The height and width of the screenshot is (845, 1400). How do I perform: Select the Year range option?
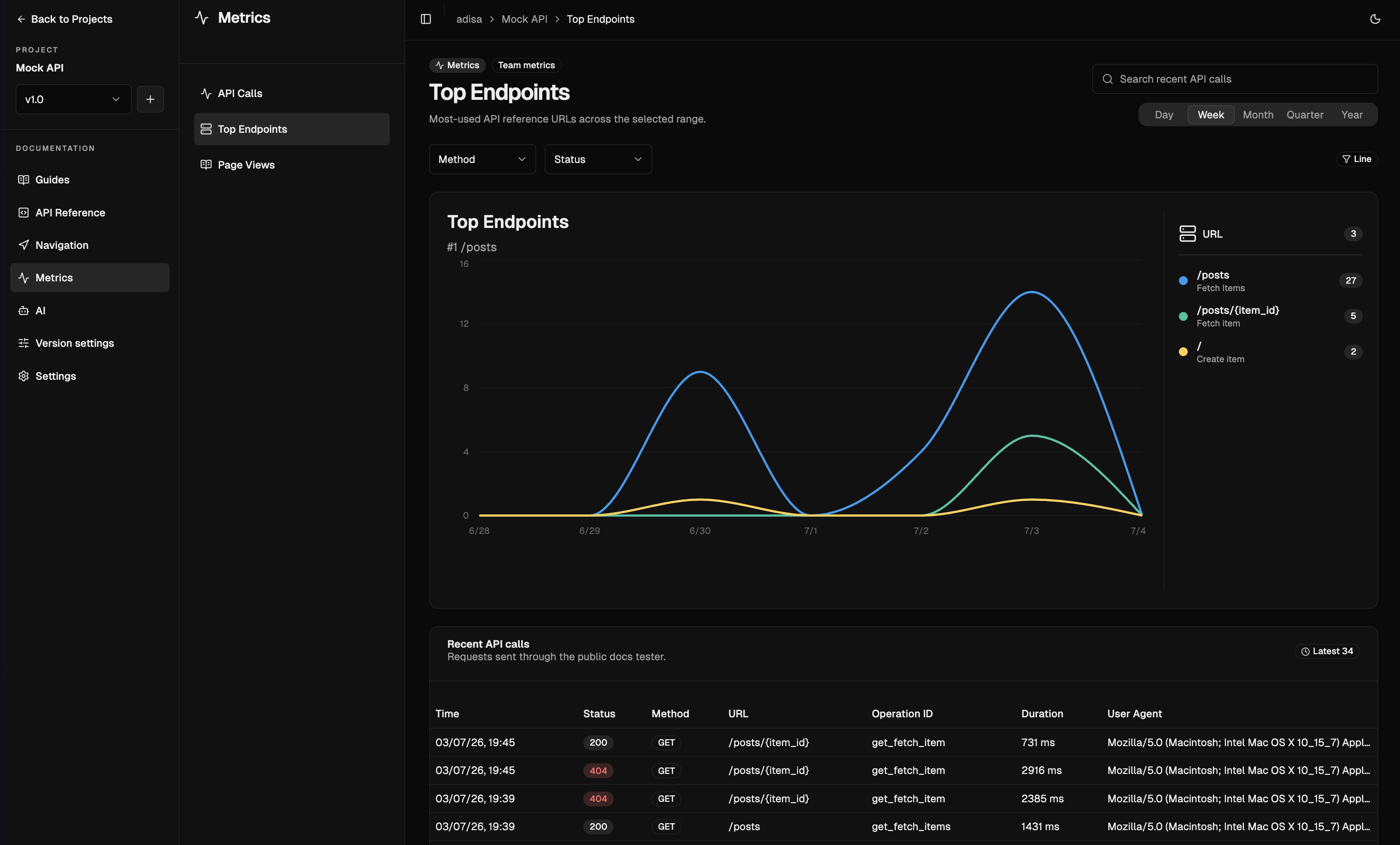click(x=1352, y=115)
